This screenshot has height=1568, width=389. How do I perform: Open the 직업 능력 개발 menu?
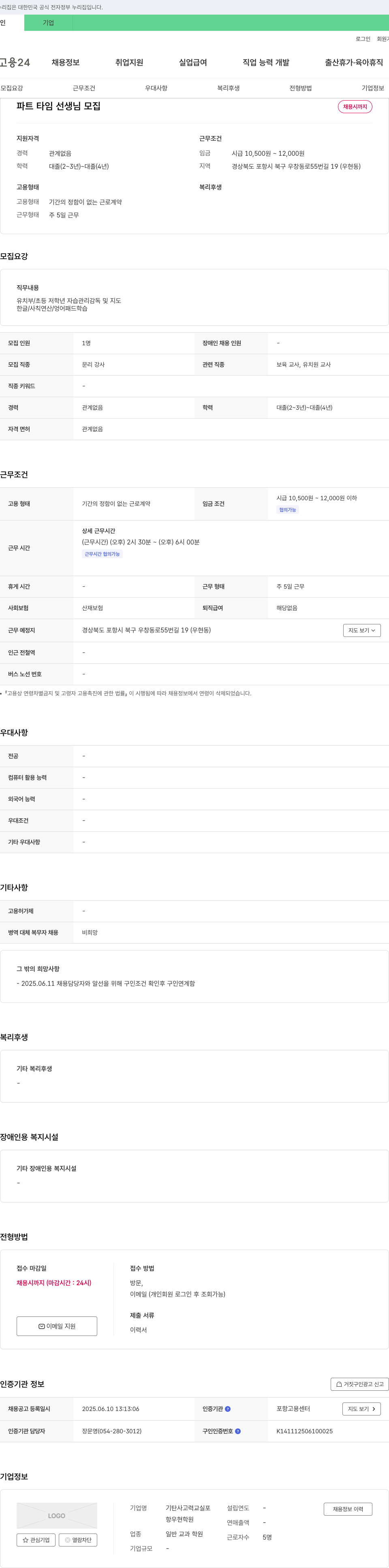pos(266,63)
